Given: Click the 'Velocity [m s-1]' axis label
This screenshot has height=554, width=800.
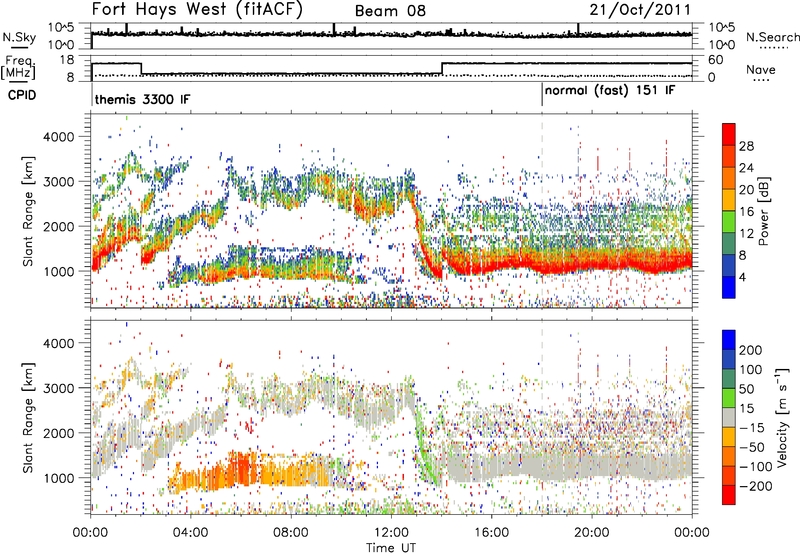Looking at the screenshot, I should (x=782, y=417).
